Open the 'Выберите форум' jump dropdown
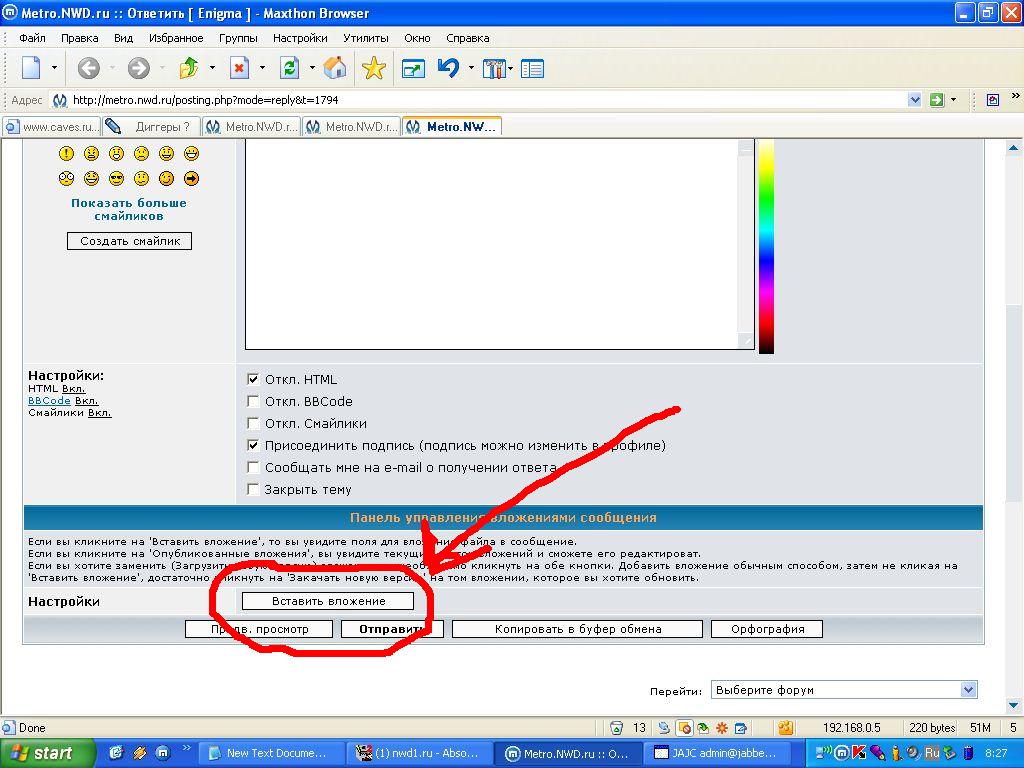 (x=843, y=690)
